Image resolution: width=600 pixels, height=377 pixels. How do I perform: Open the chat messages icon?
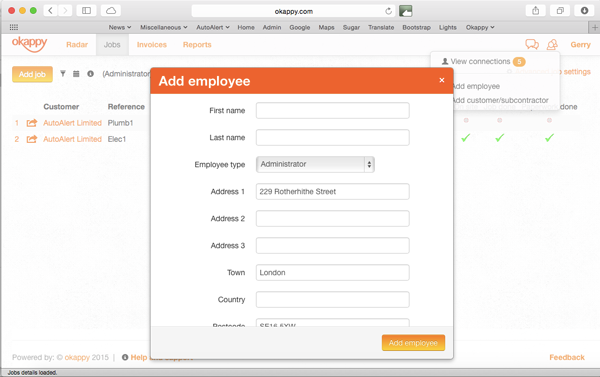[532, 44]
